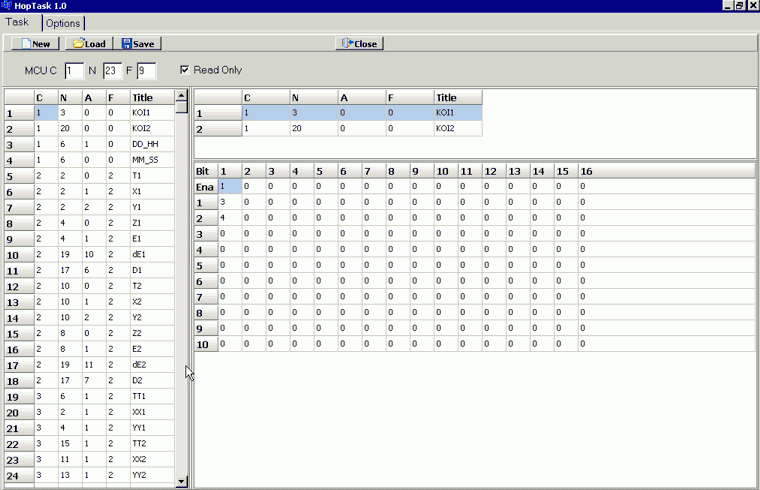Click the Save disk button
760x490 pixels.
138,44
